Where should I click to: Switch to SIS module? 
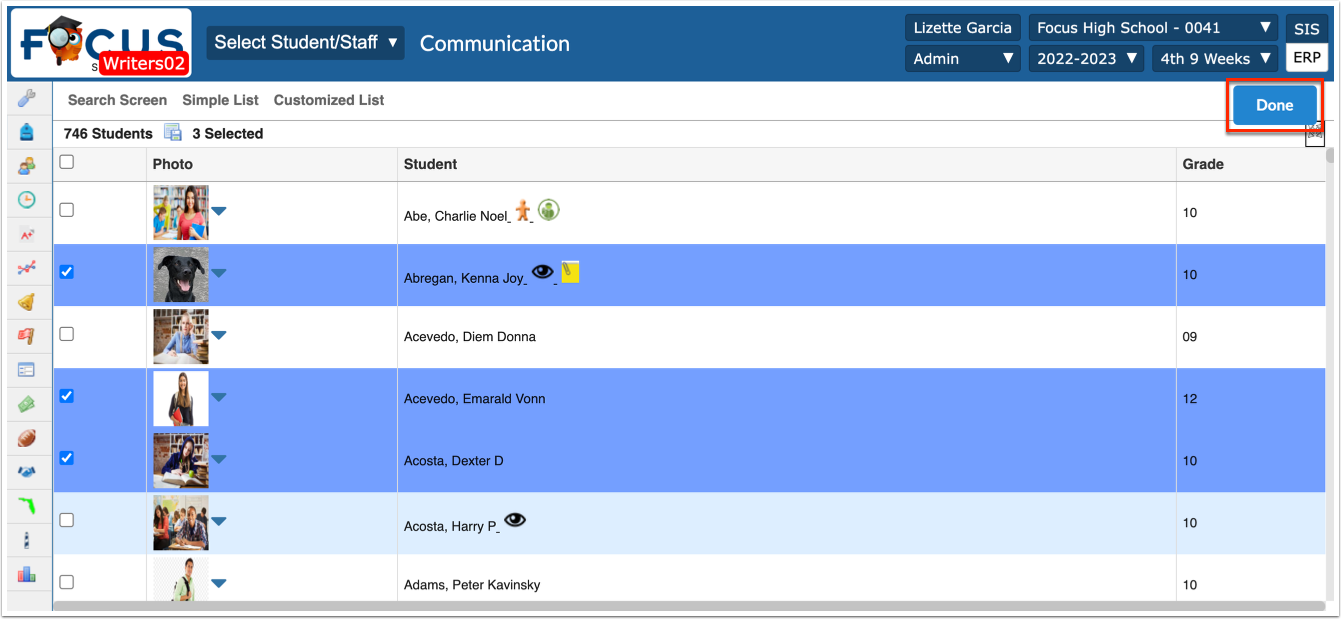1306,29
